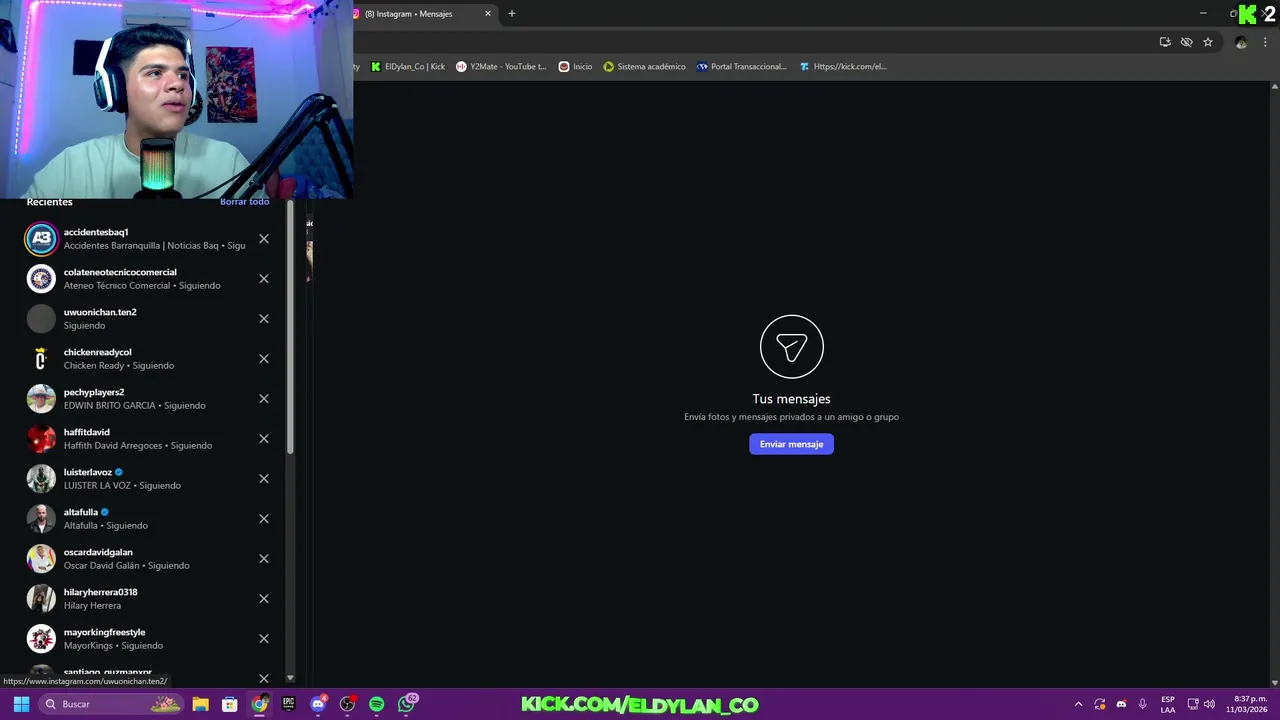Viewport: 1280px width, 720px height.
Task: Open WhatsApp from taskbar
Action: point(407,704)
